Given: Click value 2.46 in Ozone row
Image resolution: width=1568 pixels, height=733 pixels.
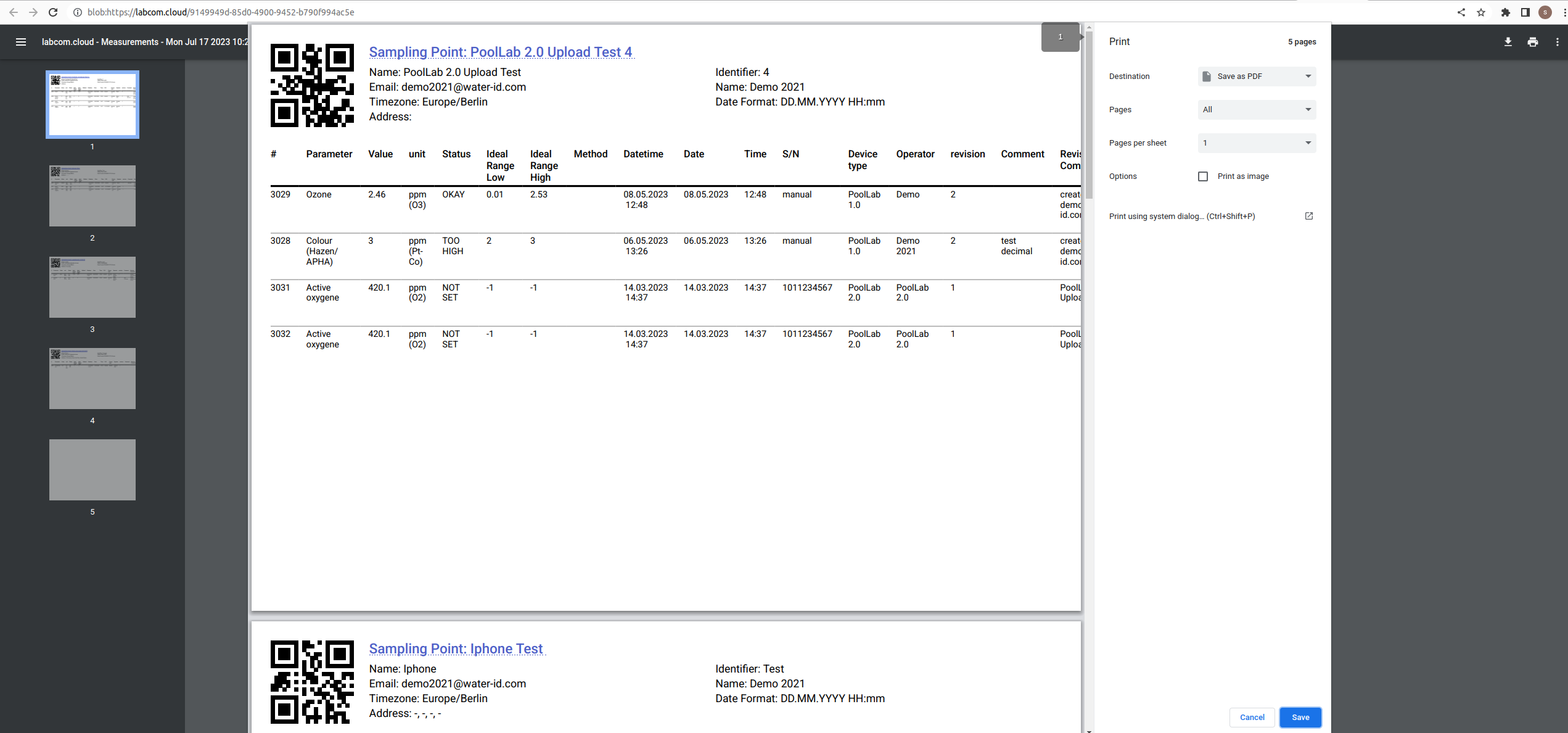Looking at the screenshot, I should click(x=377, y=194).
